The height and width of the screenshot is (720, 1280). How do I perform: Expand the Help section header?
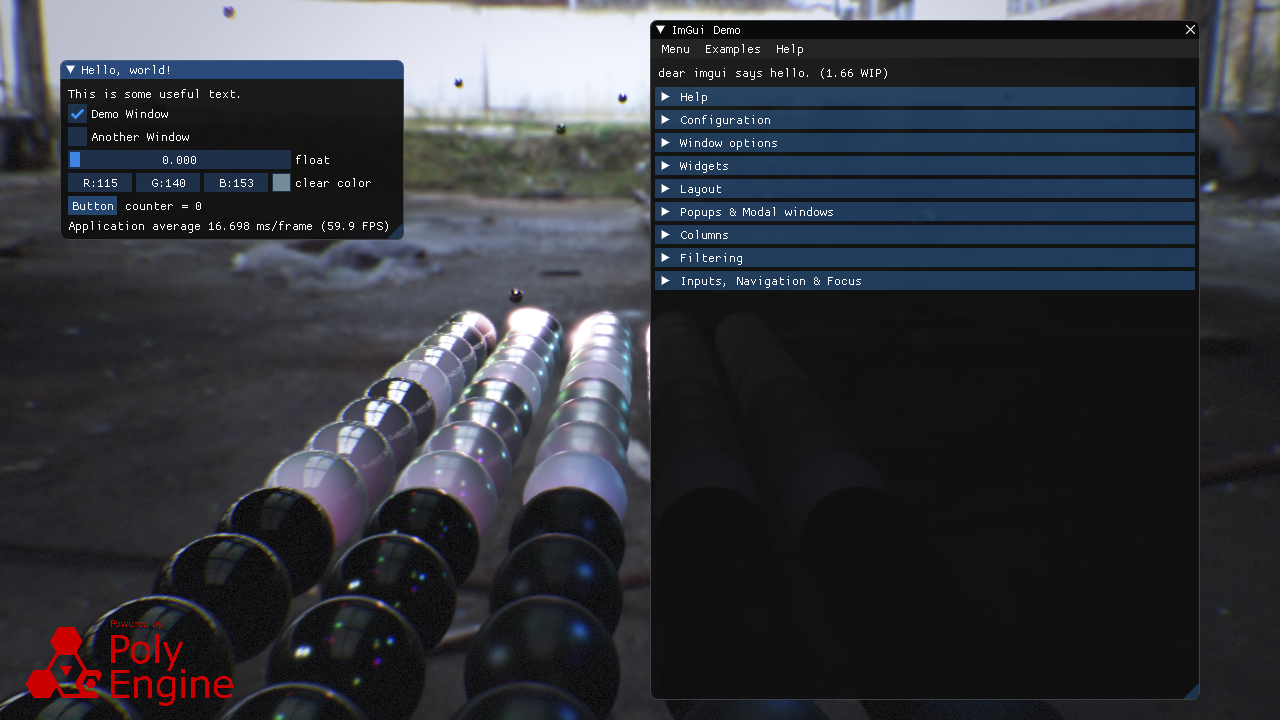[925, 97]
